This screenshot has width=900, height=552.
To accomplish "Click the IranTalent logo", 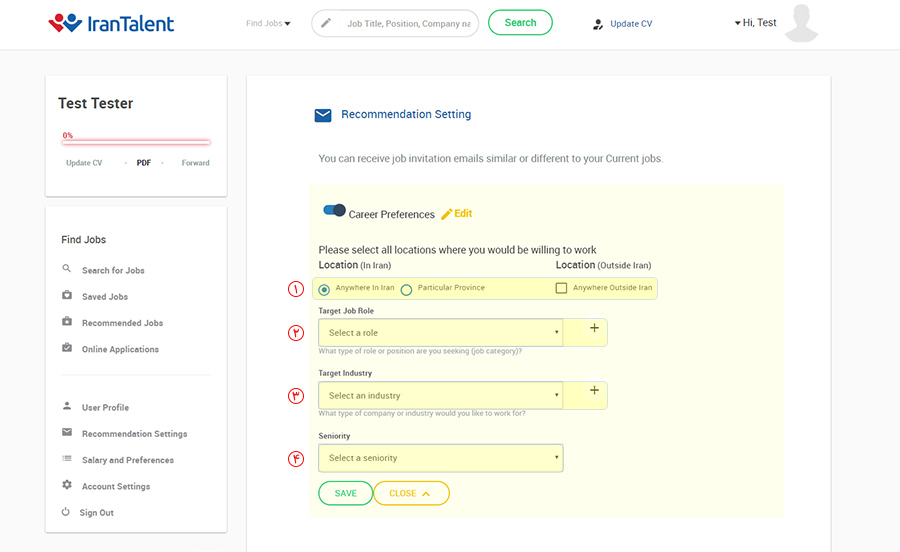I will click(111, 23).
